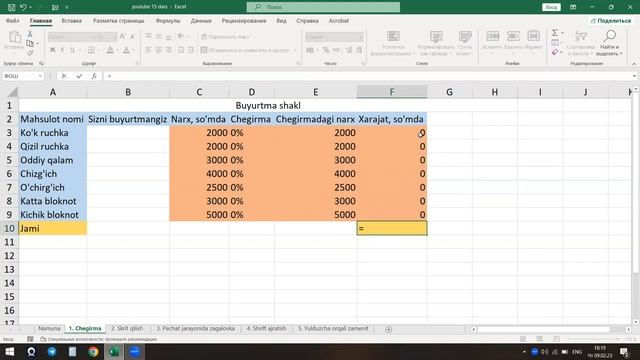This screenshot has height=360, width=640.
Task: Click the Cut scissors icon
Action: pyautogui.click(x=30, y=34)
